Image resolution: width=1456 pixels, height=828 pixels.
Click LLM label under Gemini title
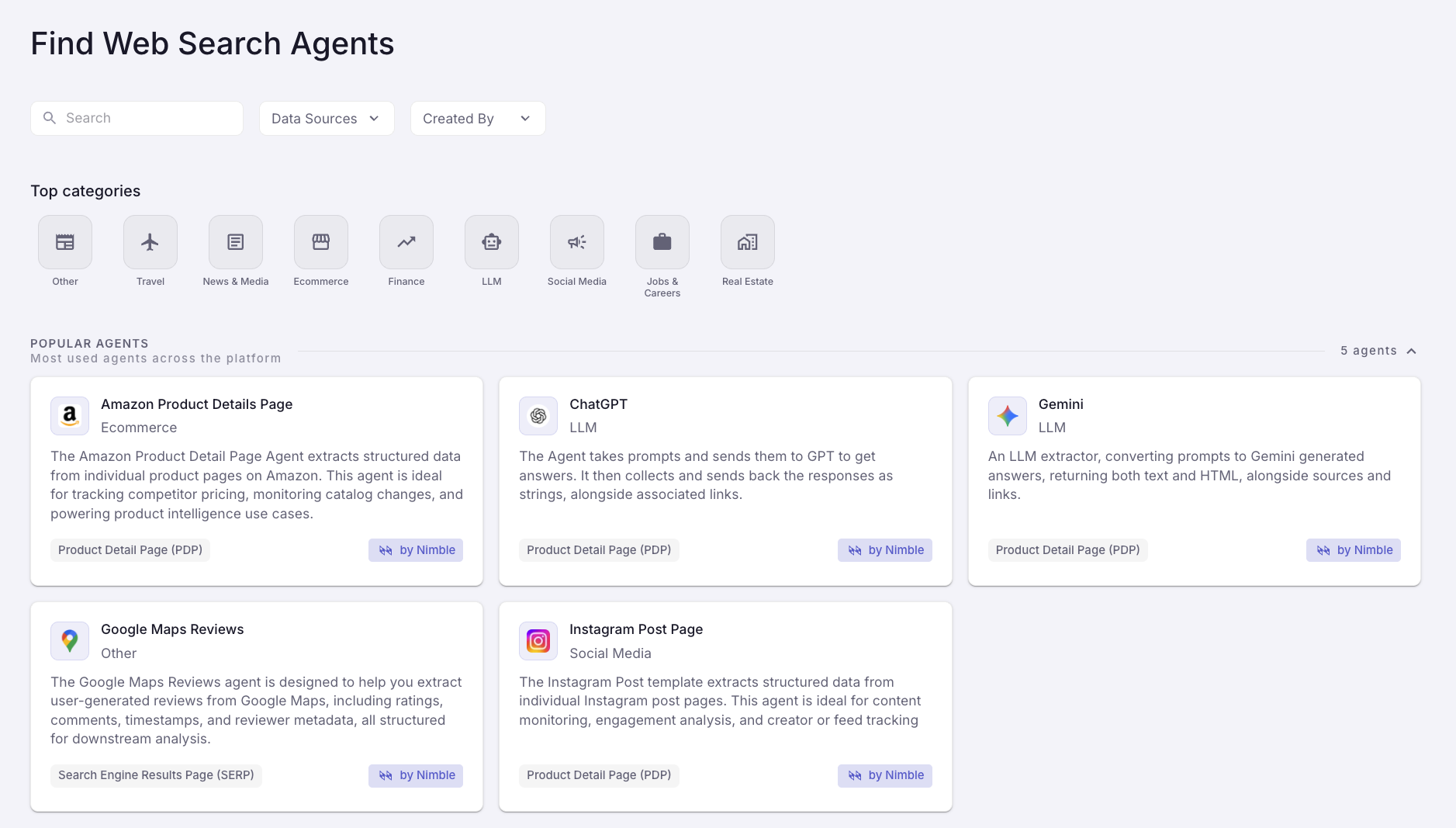pos(1052,428)
